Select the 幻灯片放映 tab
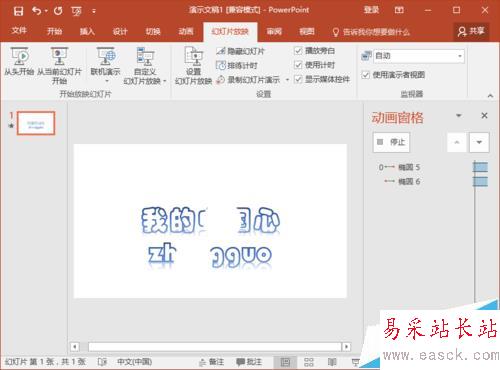500x370 pixels. pos(230,32)
